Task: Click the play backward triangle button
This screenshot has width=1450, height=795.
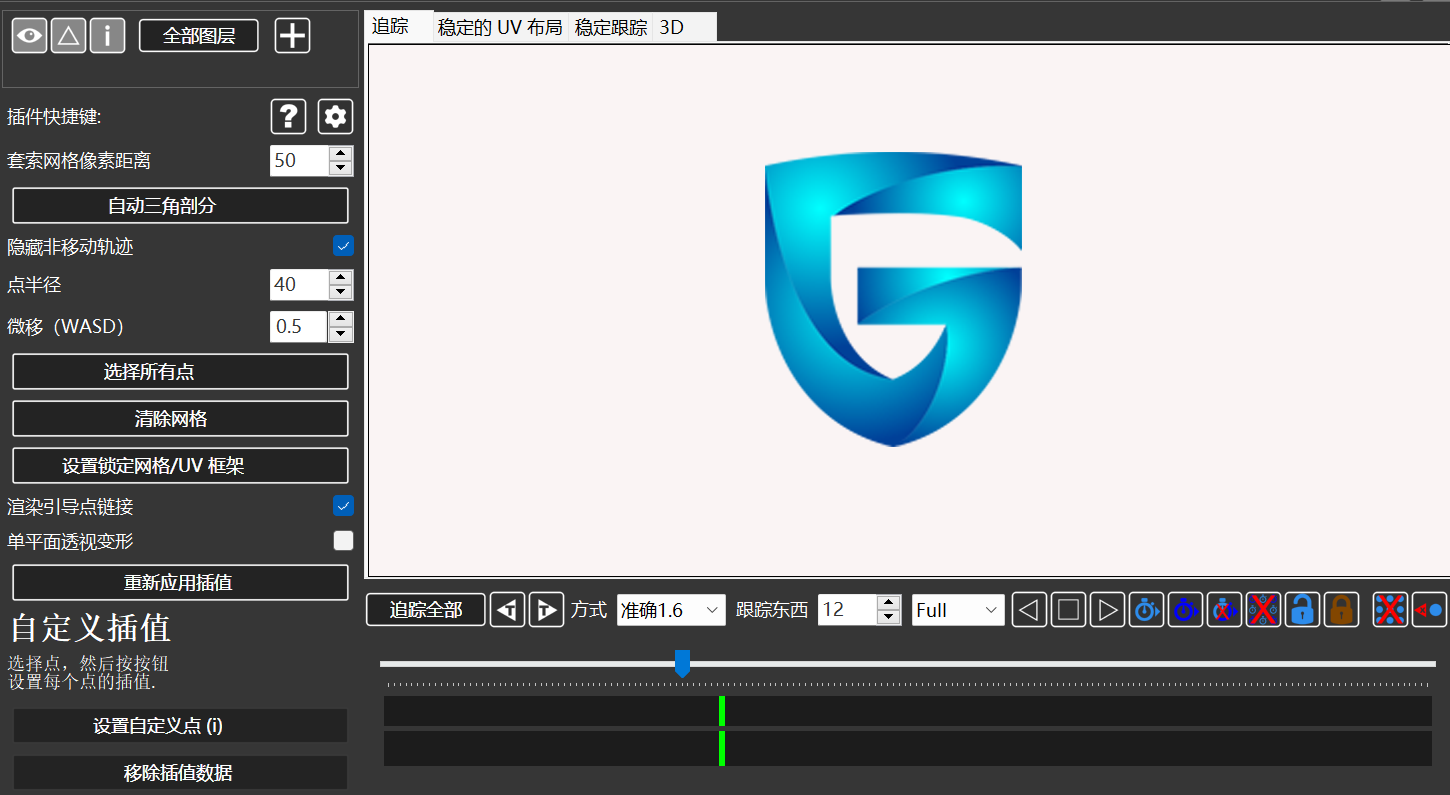Action: click(1030, 610)
